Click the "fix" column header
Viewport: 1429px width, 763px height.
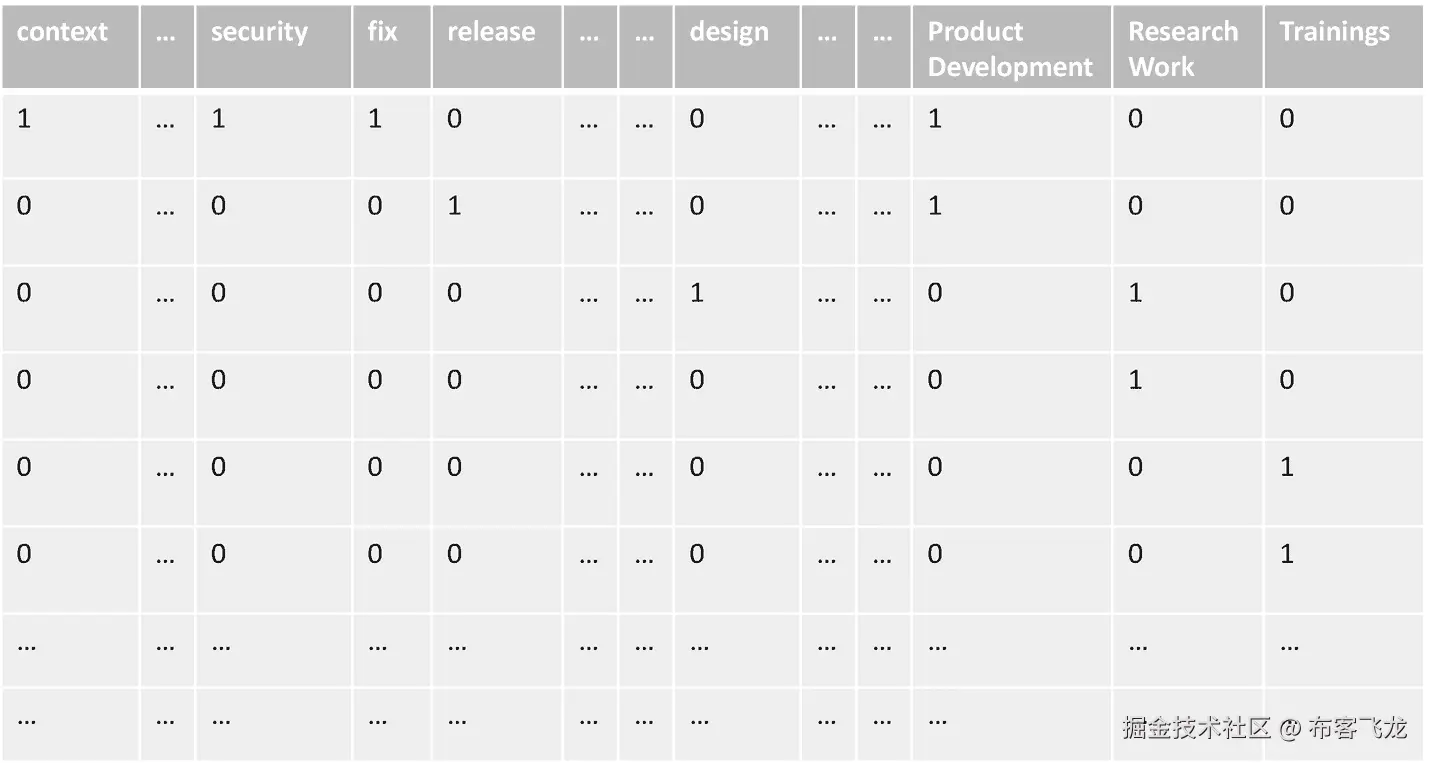[382, 32]
